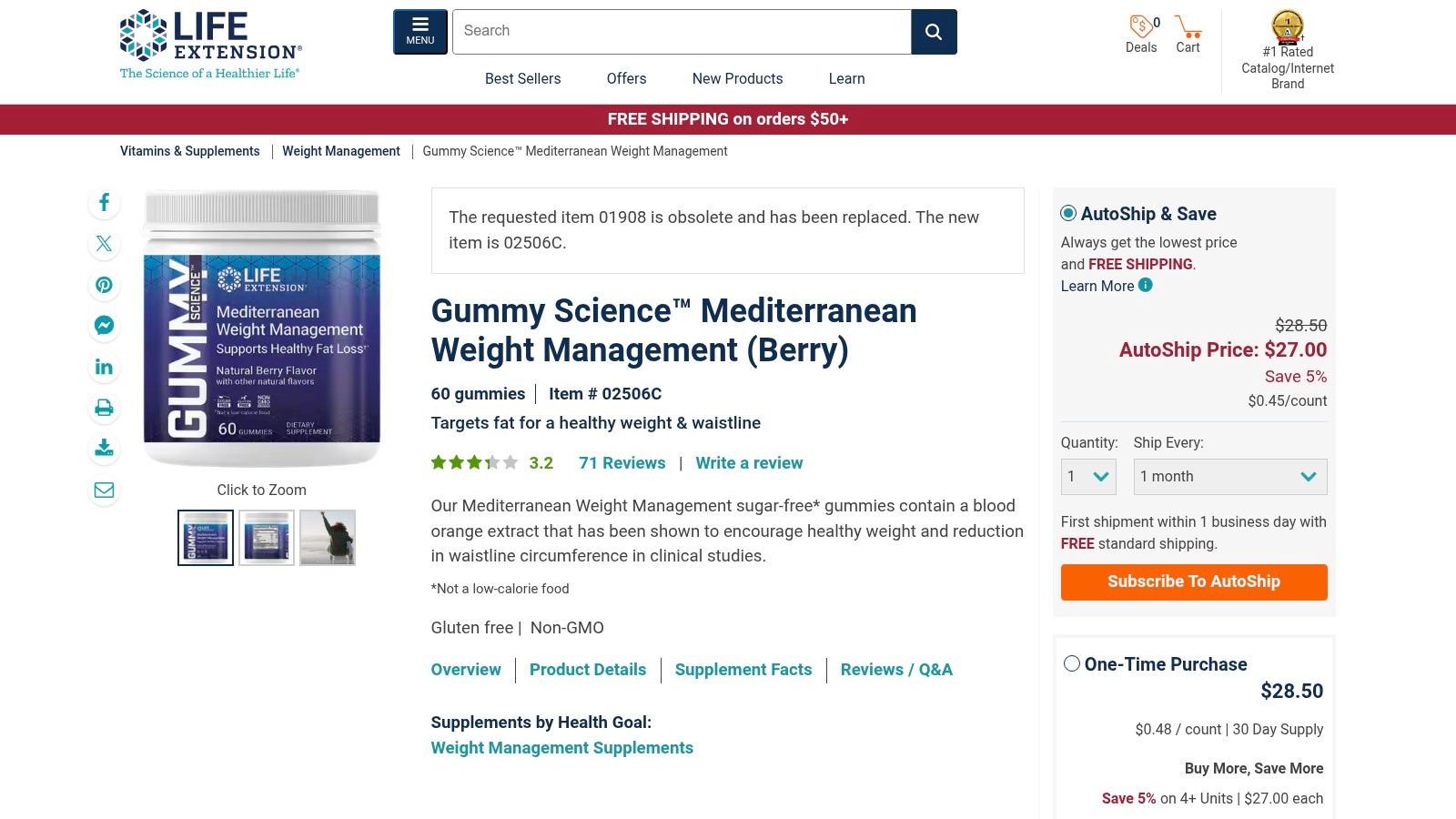Viewport: 1456px width, 819px height.
Task: Open Write a review link
Action: coord(749,463)
